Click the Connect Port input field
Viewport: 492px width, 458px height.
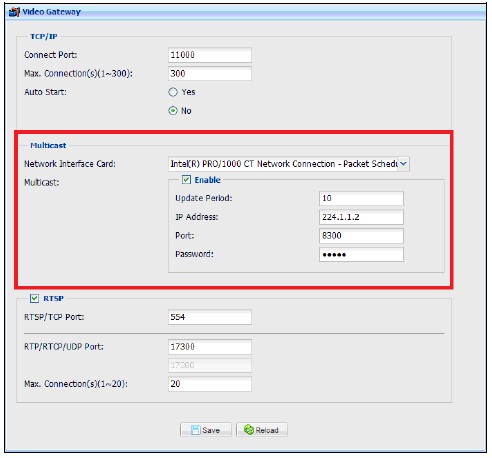pyautogui.click(x=210, y=55)
